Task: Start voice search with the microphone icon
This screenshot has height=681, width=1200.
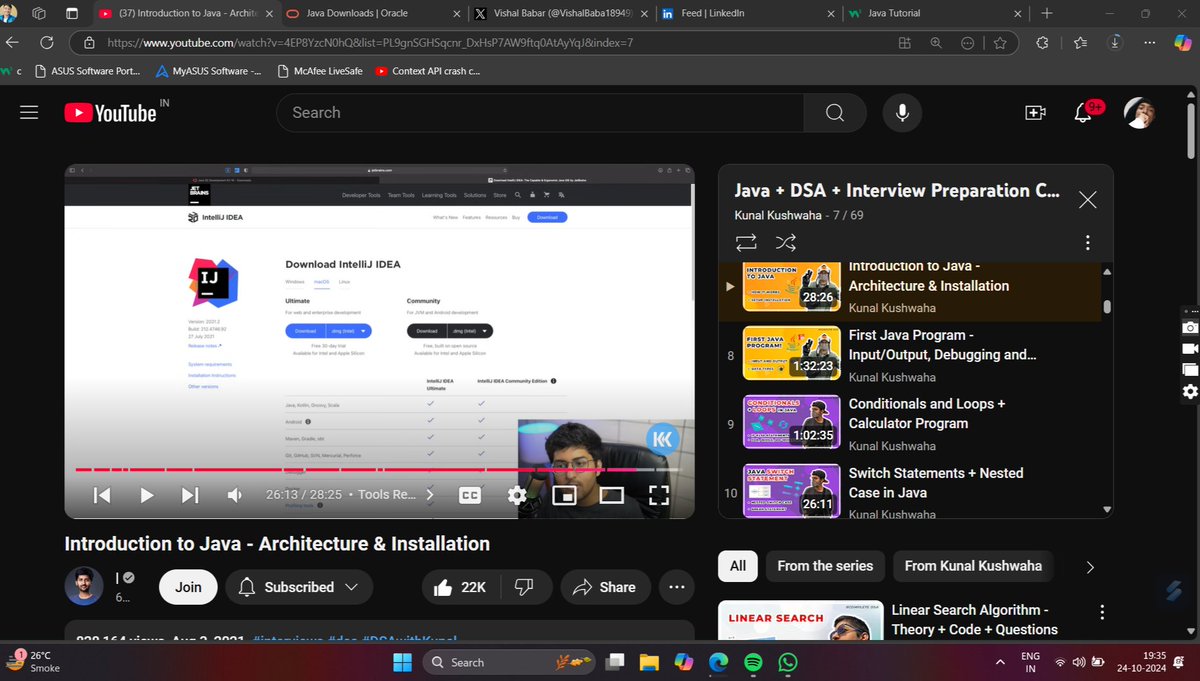Action: click(x=902, y=113)
